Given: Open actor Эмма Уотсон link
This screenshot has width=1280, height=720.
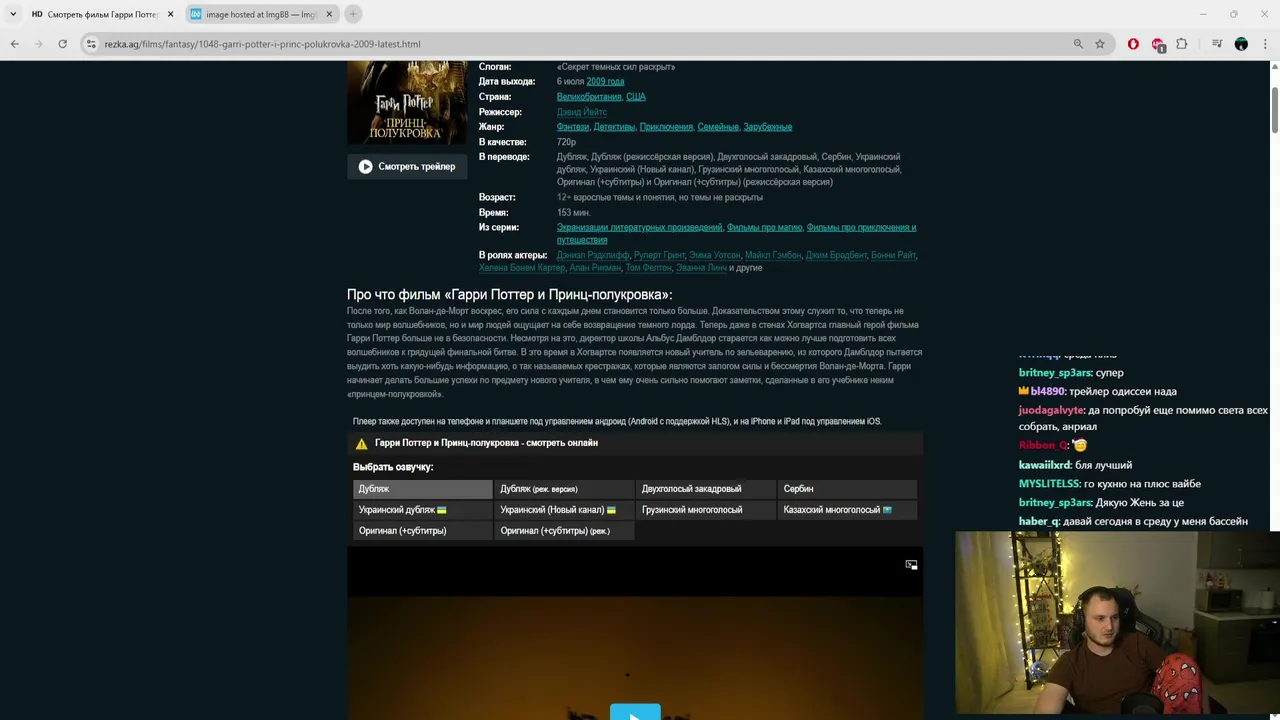Looking at the screenshot, I should pos(714,255).
